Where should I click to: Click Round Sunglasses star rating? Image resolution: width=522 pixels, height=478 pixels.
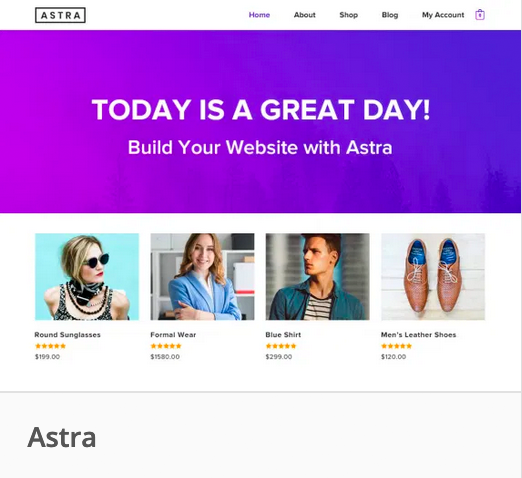pyautogui.click(x=51, y=346)
